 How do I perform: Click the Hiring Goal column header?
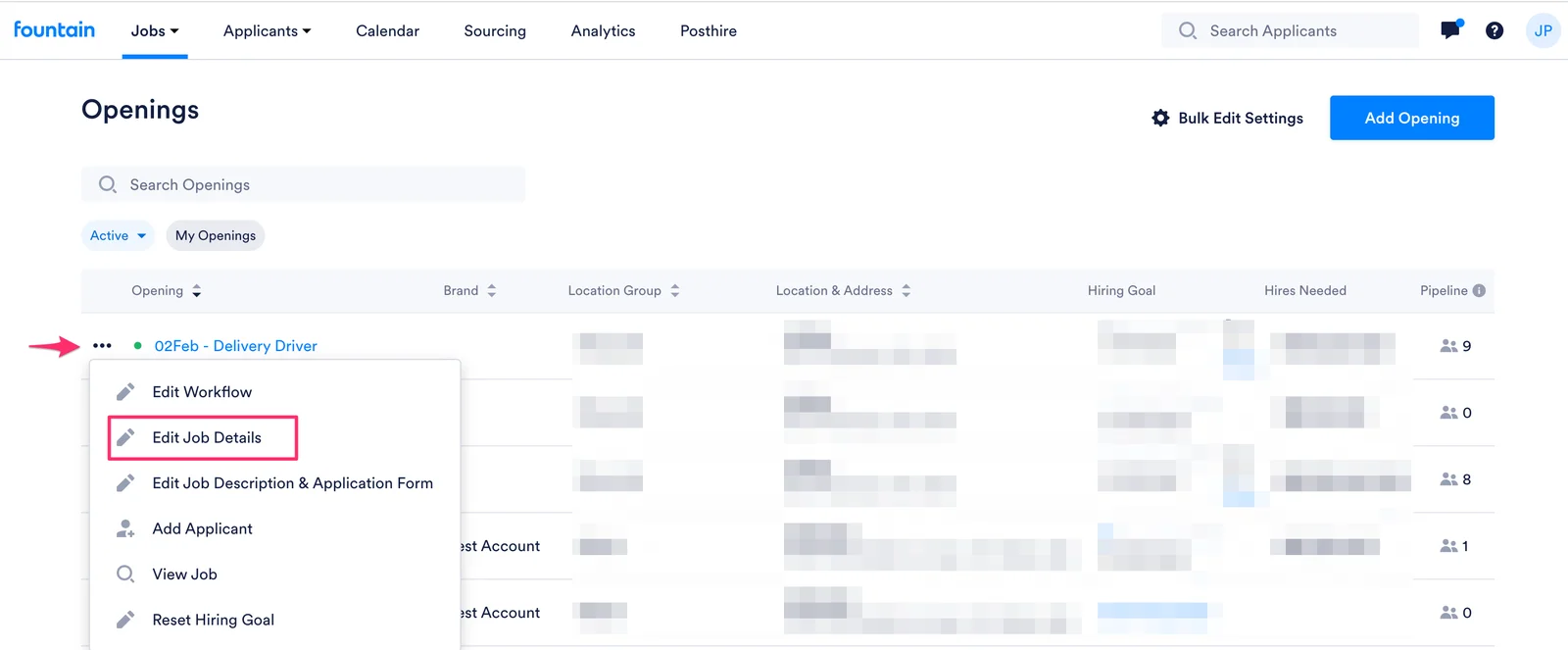point(1121,290)
